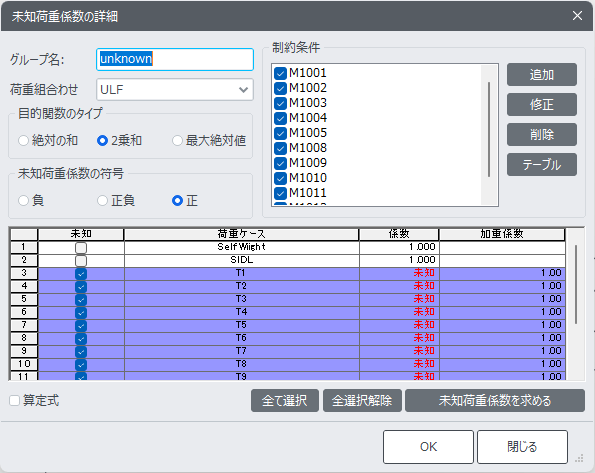Click the T5 load case cell
This screenshot has width=595, height=473.
tap(241, 325)
